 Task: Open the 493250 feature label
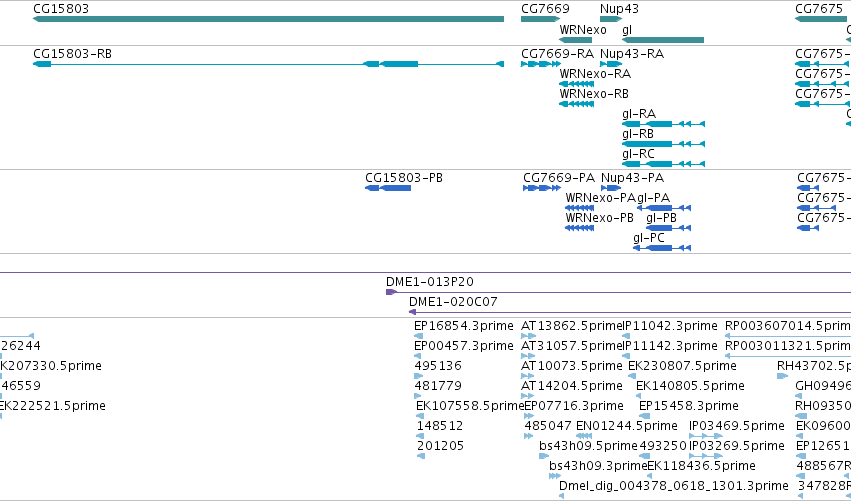click(x=663, y=446)
